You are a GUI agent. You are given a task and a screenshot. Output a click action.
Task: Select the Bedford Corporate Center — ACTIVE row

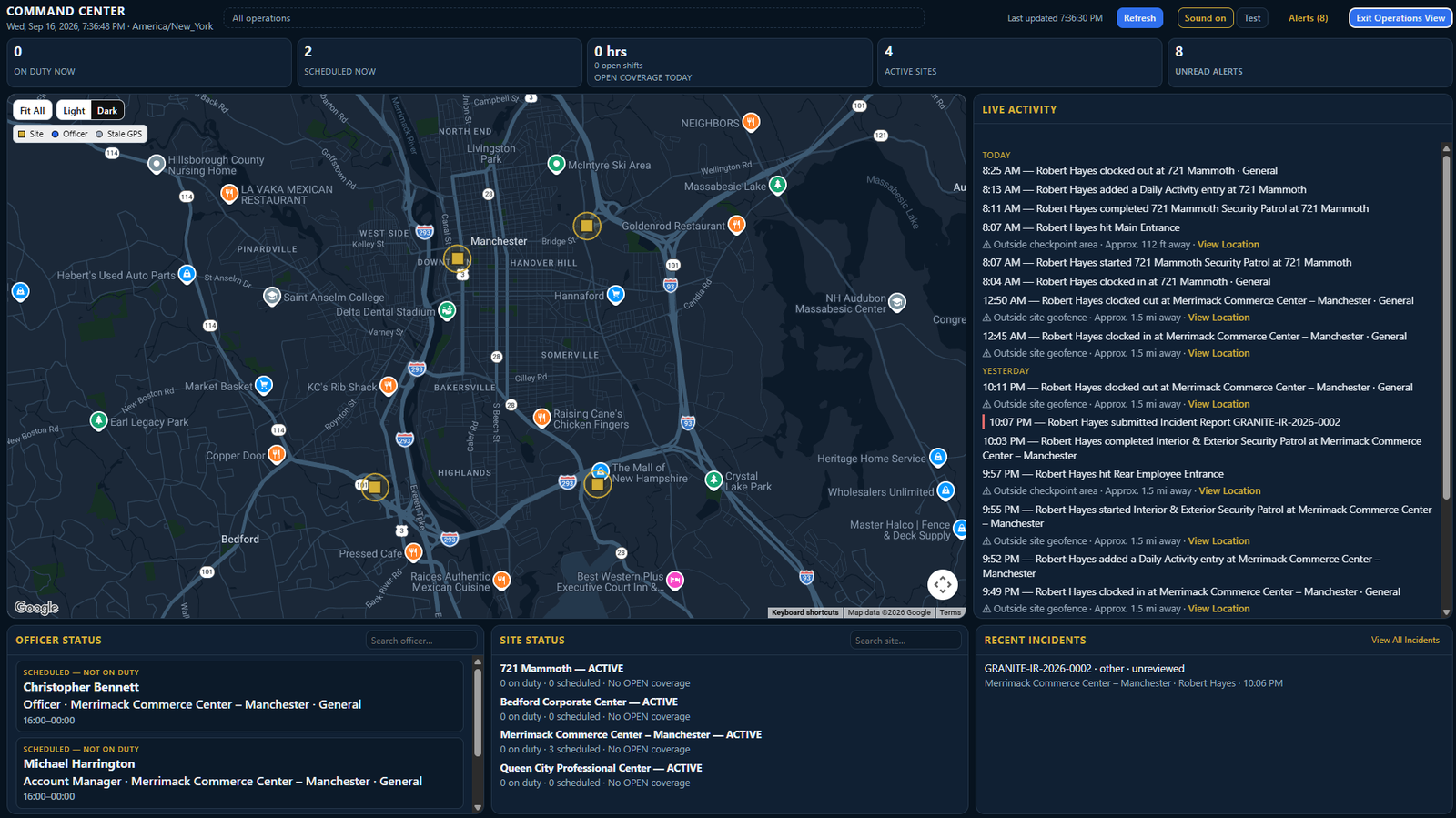(728, 709)
